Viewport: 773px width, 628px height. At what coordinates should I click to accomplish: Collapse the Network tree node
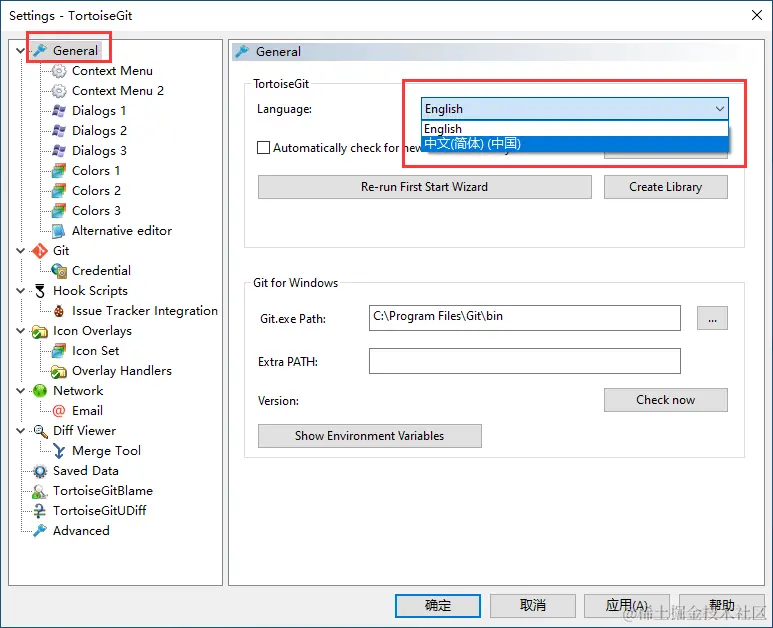click(x=20, y=391)
